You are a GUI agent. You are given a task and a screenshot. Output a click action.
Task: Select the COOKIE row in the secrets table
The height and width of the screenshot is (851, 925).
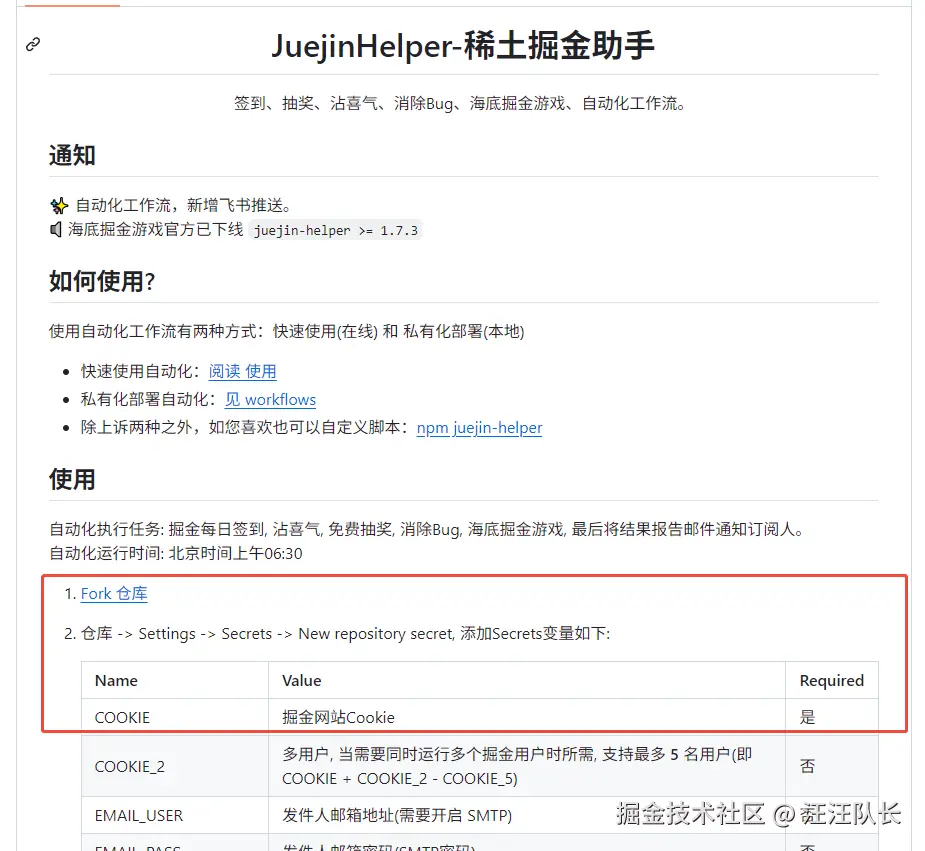(x=121, y=717)
